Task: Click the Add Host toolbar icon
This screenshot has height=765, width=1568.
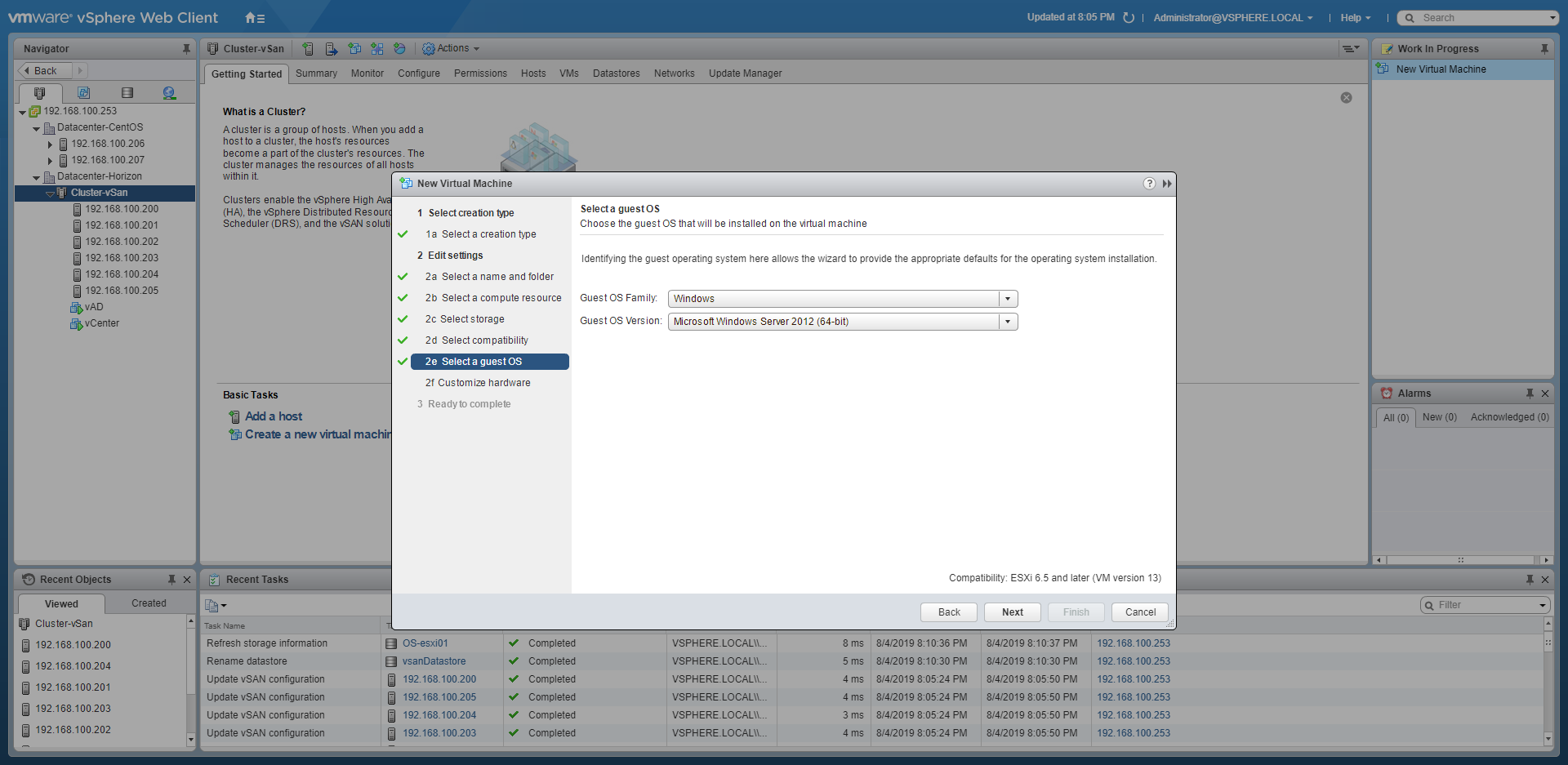Action: tap(308, 49)
